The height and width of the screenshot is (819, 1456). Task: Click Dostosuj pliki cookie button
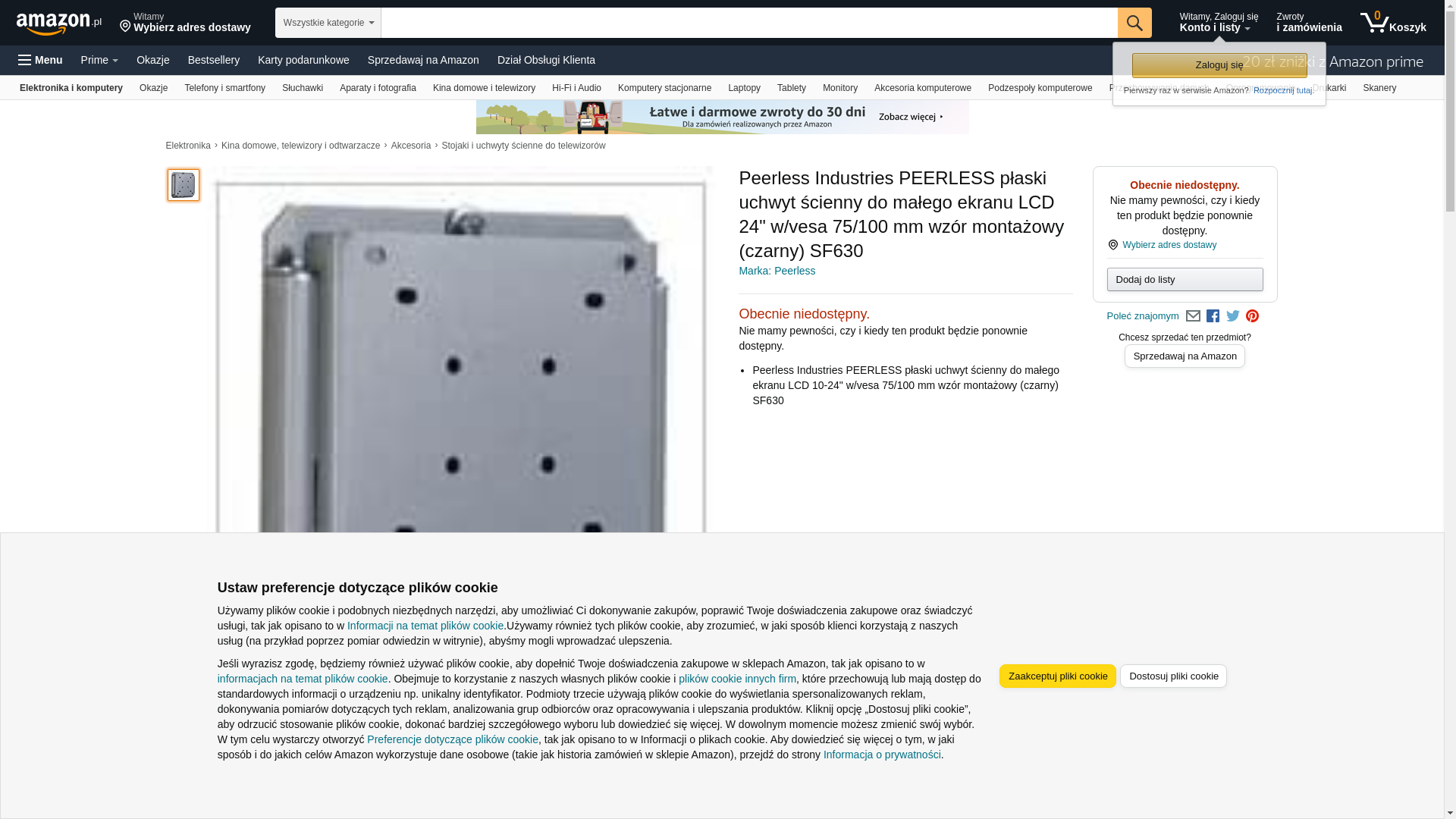tap(1173, 676)
